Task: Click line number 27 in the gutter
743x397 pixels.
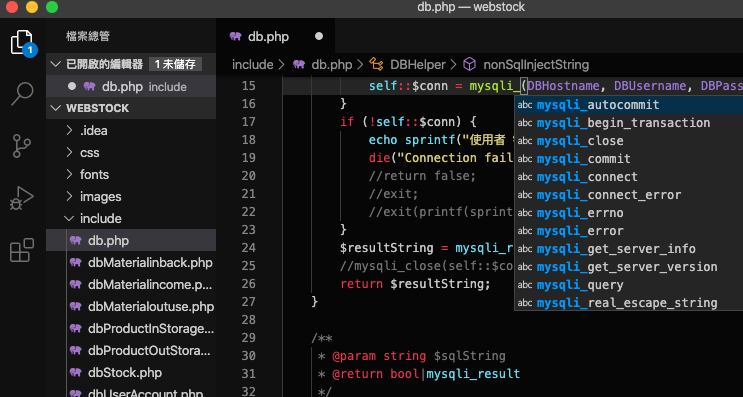Action: (x=248, y=302)
